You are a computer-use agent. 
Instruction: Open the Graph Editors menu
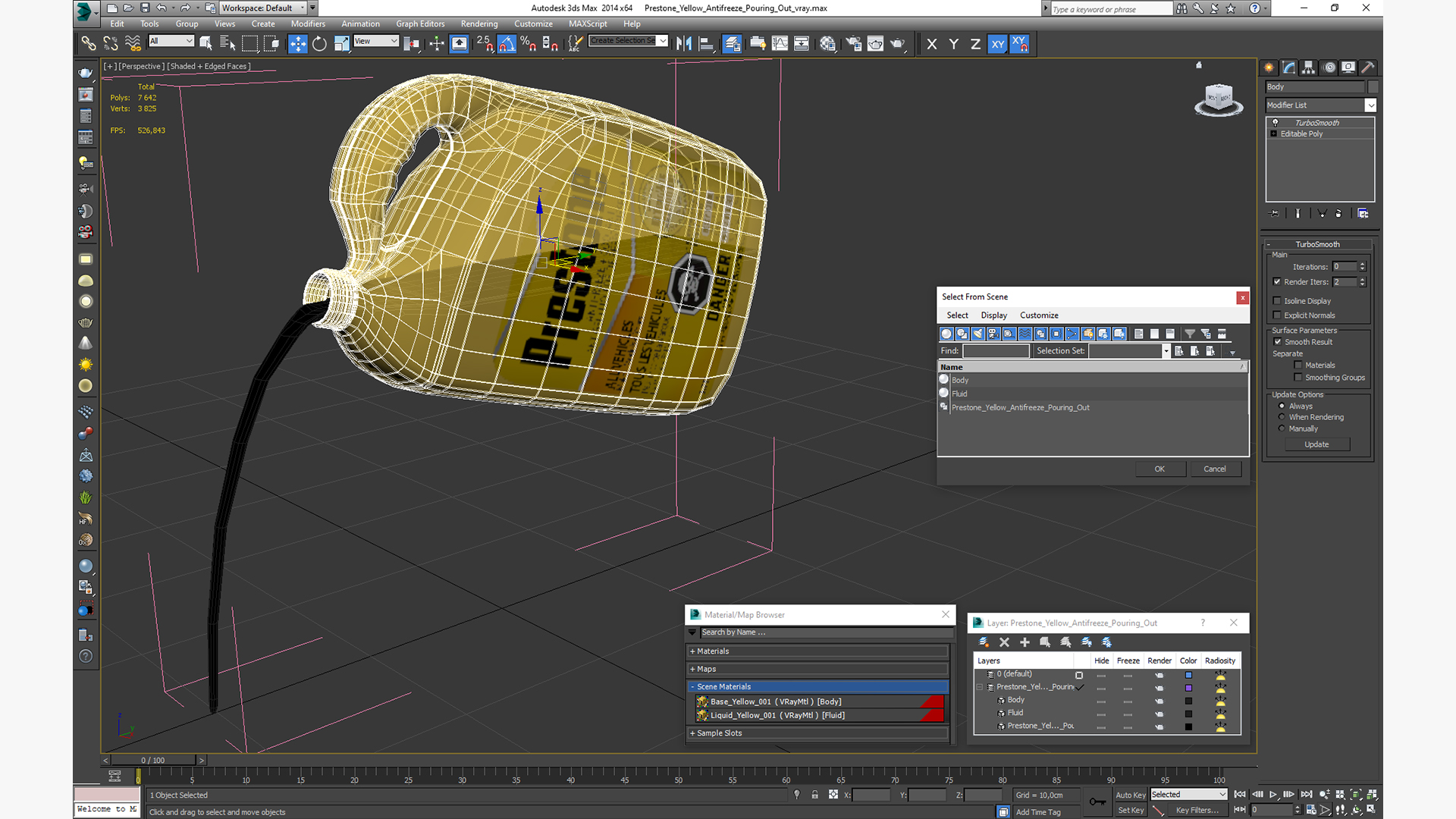tap(420, 24)
